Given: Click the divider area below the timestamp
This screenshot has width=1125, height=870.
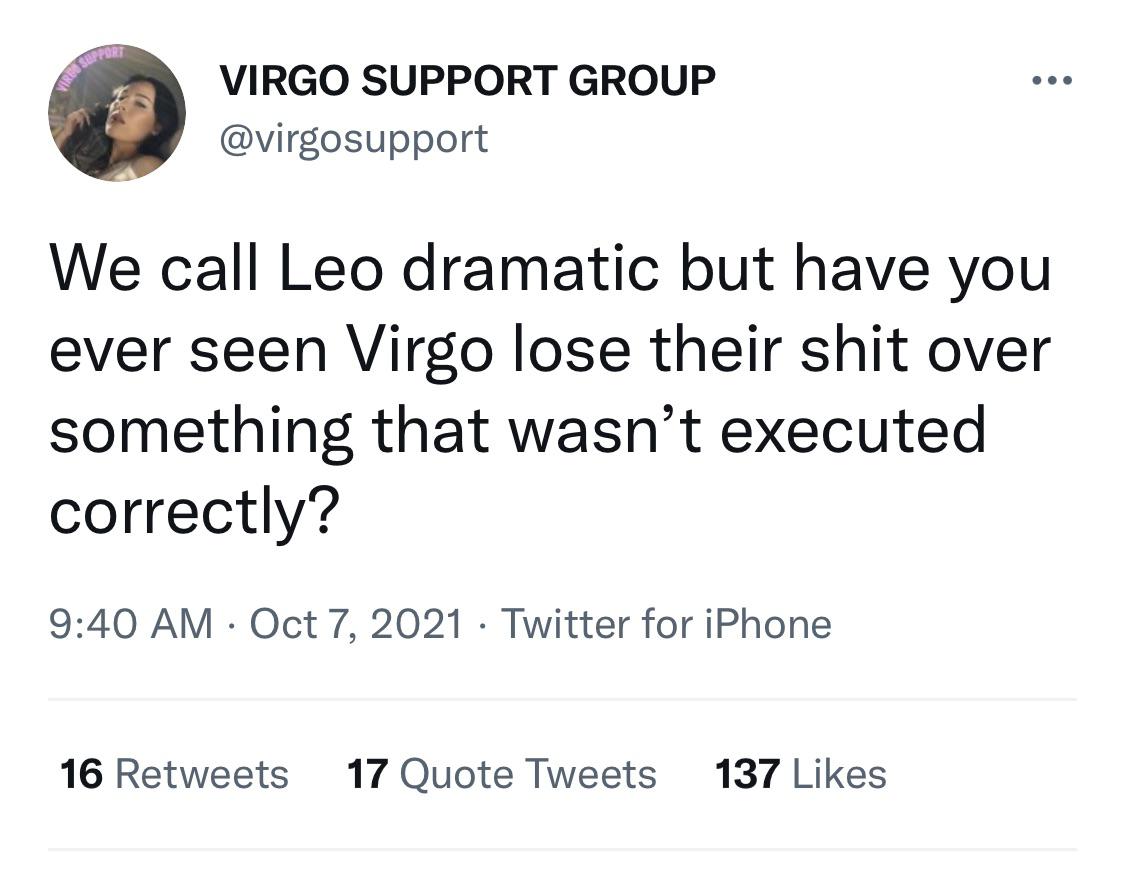Looking at the screenshot, I should pyautogui.click(x=562, y=697).
